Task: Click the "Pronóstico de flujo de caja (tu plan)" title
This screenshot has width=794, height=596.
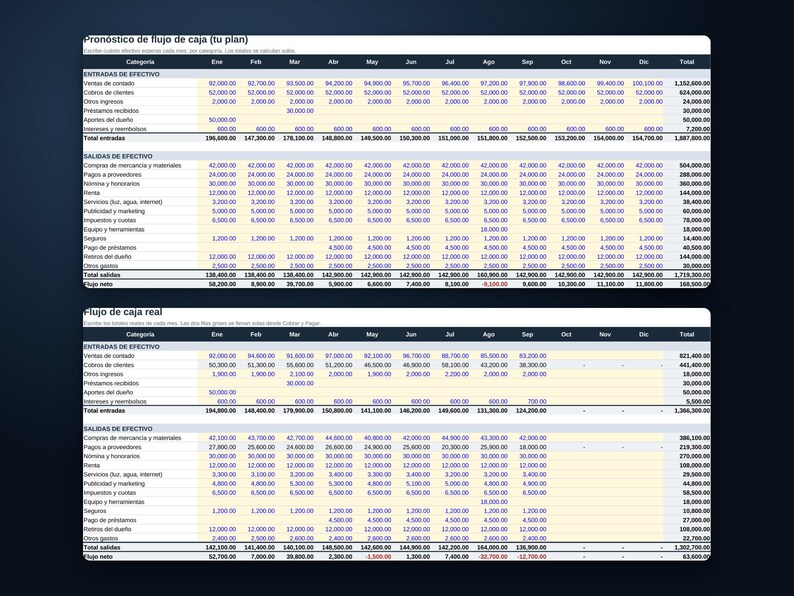Action: click(x=165, y=40)
